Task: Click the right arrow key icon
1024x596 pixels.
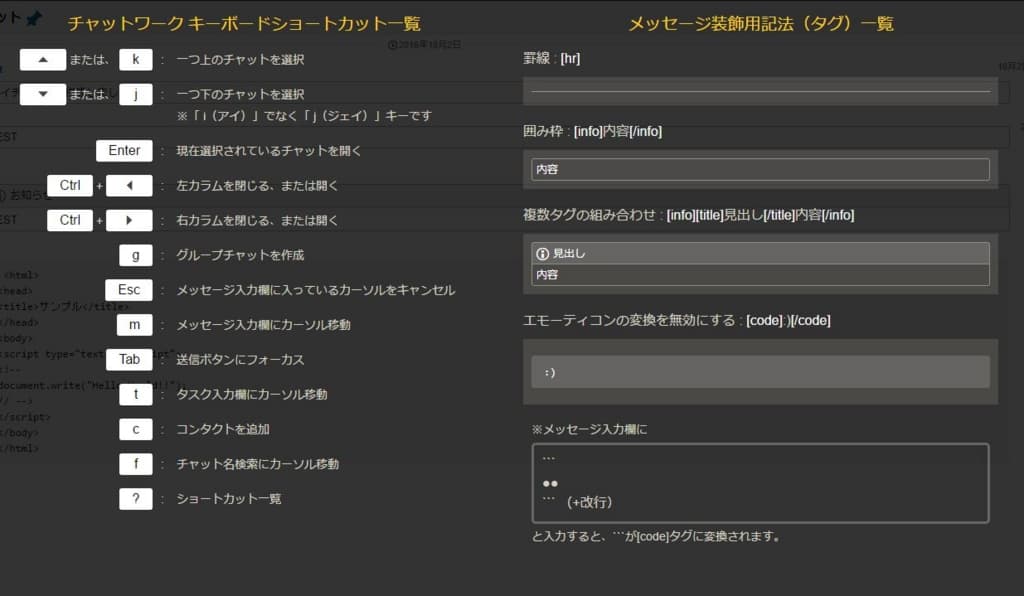Action: point(129,220)
